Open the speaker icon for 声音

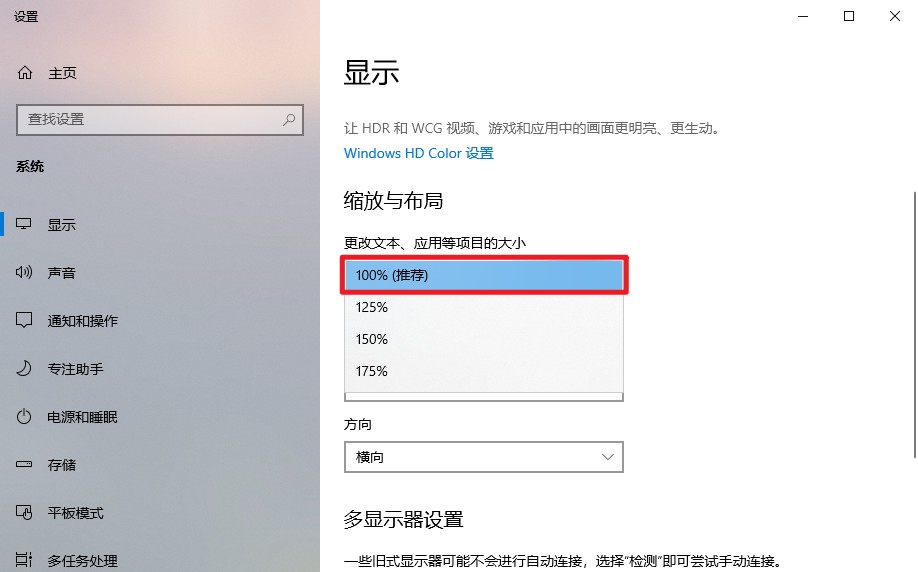tap(23, 272)
